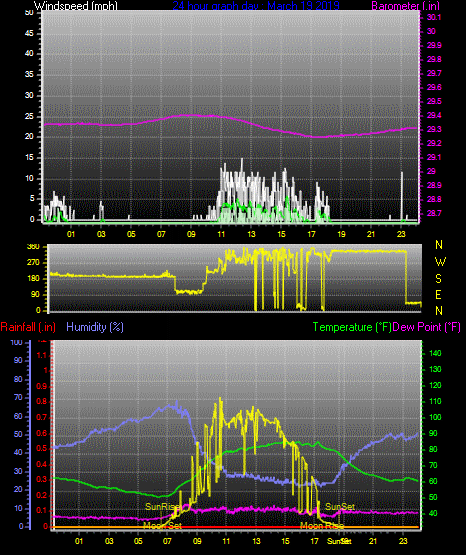Click the 'S' compass direction label

point(438,279)
